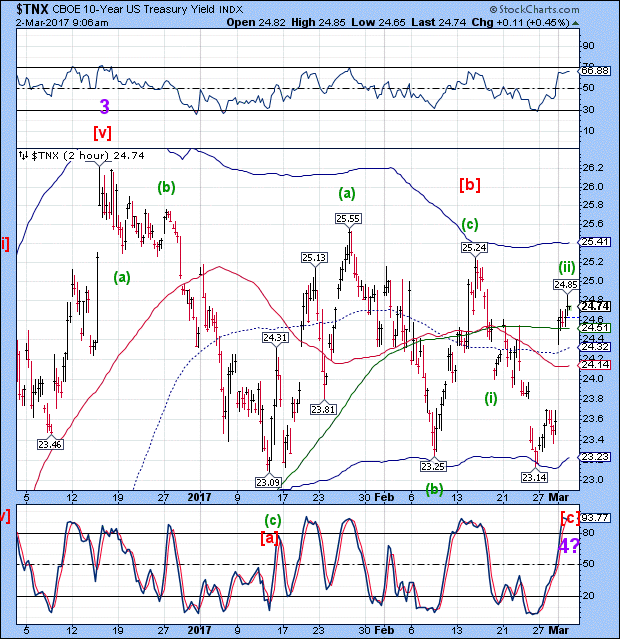Click the 'Low 24.65' value in header
Screen dimensions: 620x639
click(x=379, y=23)
